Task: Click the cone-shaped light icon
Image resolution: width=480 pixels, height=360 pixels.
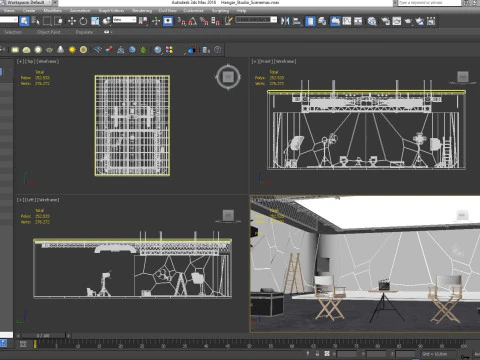Action: point(60,50)
